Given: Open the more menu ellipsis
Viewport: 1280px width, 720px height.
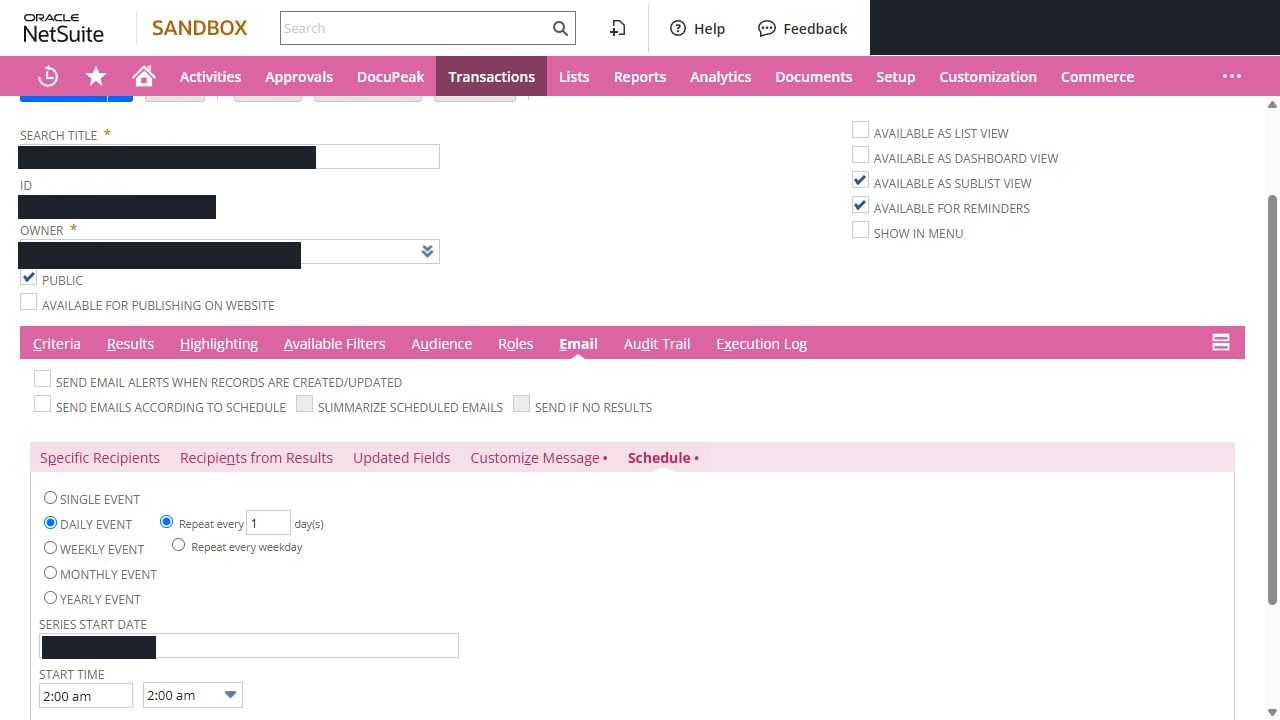Looking at the screenshot, I should [1232, 76].
